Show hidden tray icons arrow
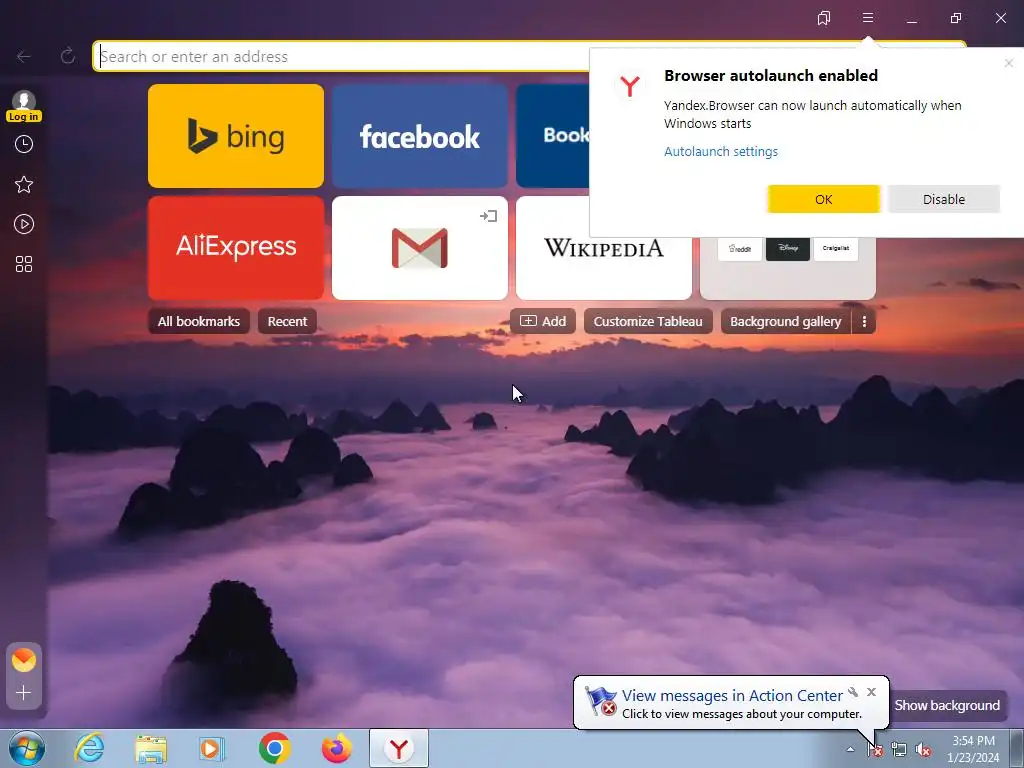The image size is (1024, 768). 850,750
